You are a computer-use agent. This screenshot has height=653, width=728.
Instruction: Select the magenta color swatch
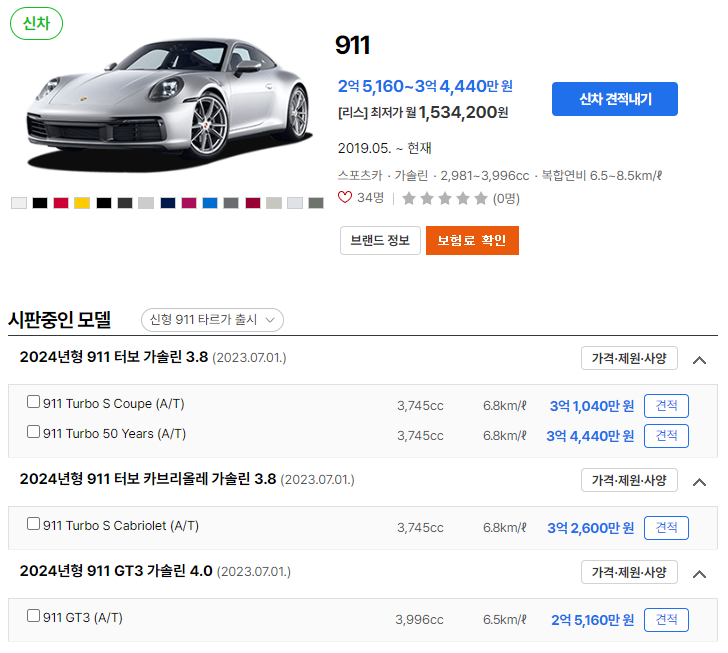click(189, 203)
